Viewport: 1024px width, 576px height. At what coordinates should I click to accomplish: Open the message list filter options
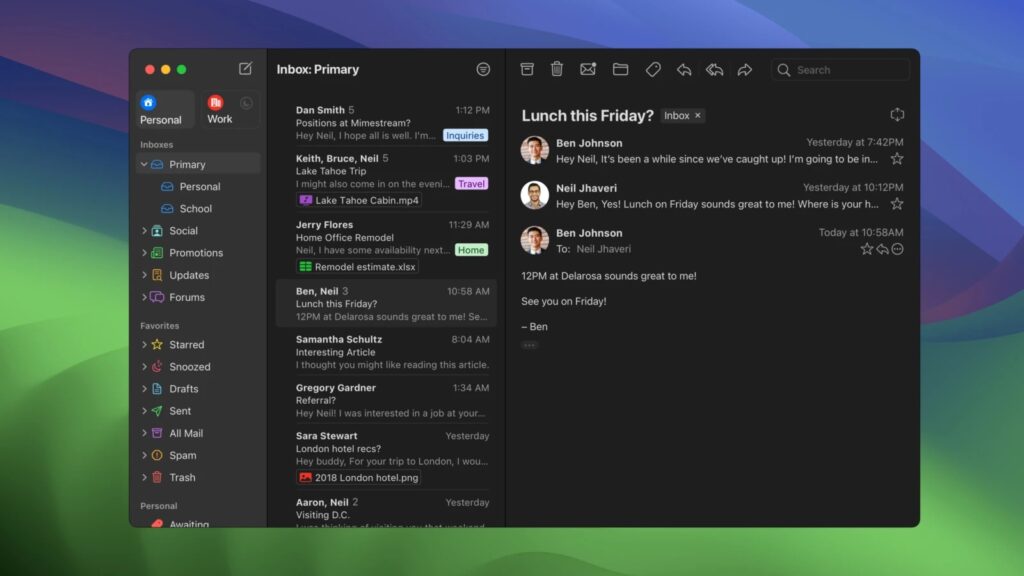click(482, 68)
